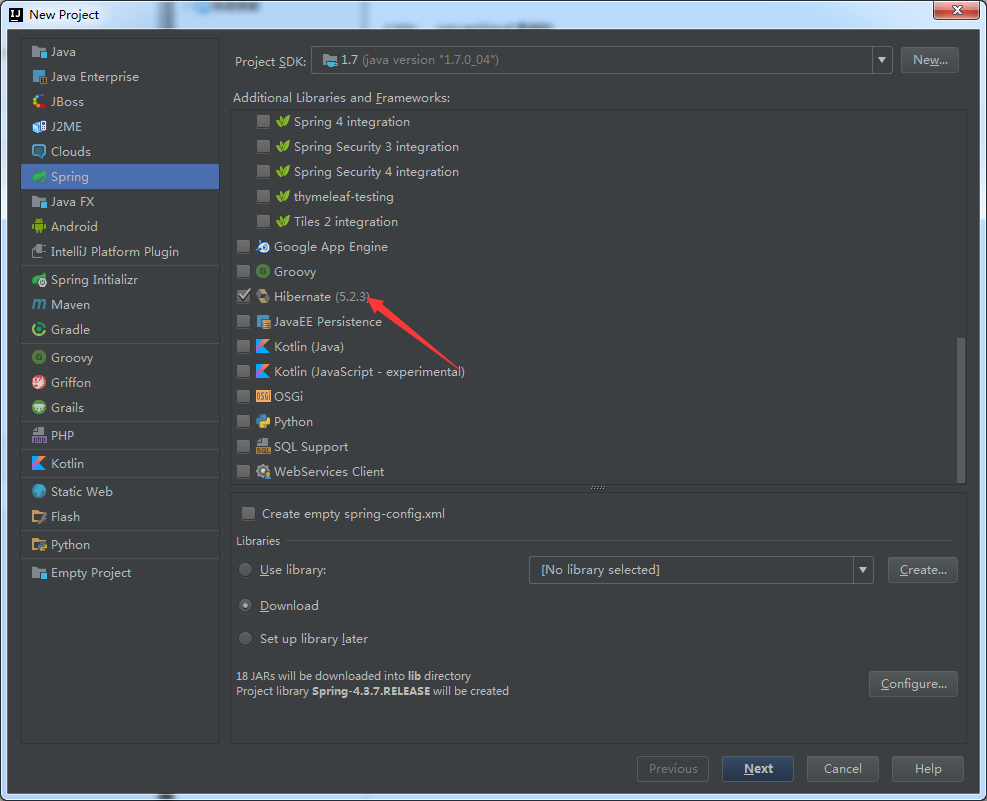
Task: Click the SQL Support icon
Action: [263, 447]
